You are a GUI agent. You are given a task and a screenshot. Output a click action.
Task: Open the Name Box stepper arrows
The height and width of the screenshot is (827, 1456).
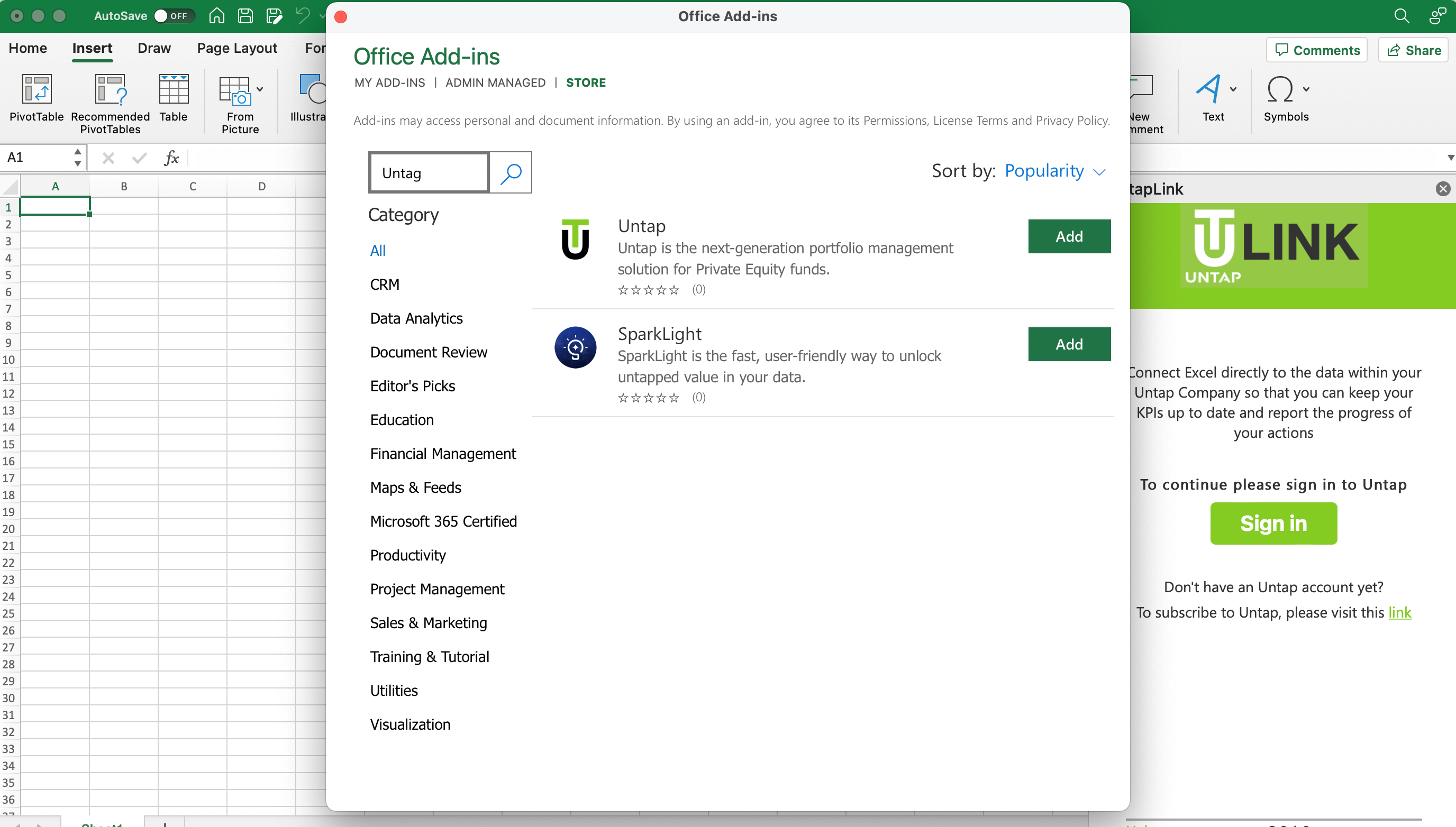pos(77,158)
